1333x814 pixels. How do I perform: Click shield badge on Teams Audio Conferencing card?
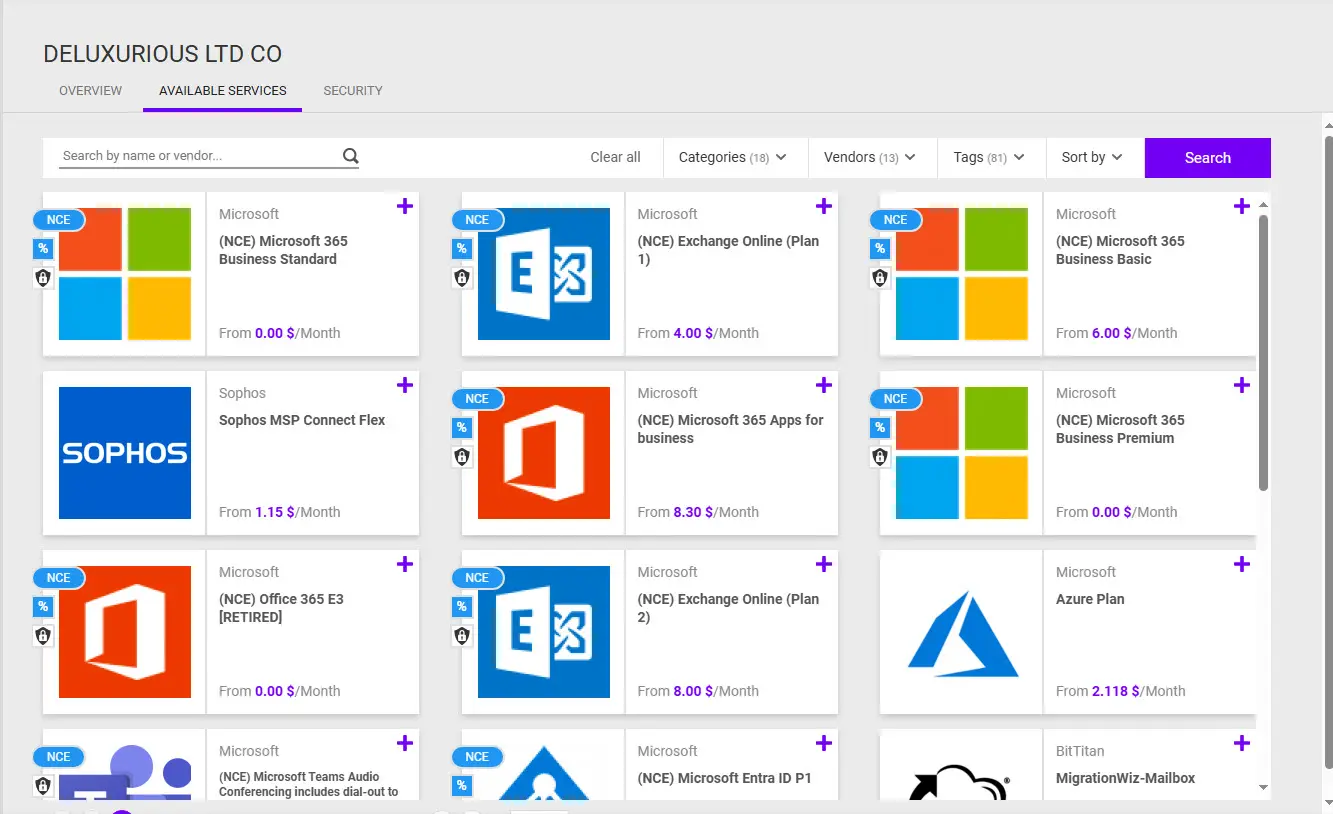point(43,786)
